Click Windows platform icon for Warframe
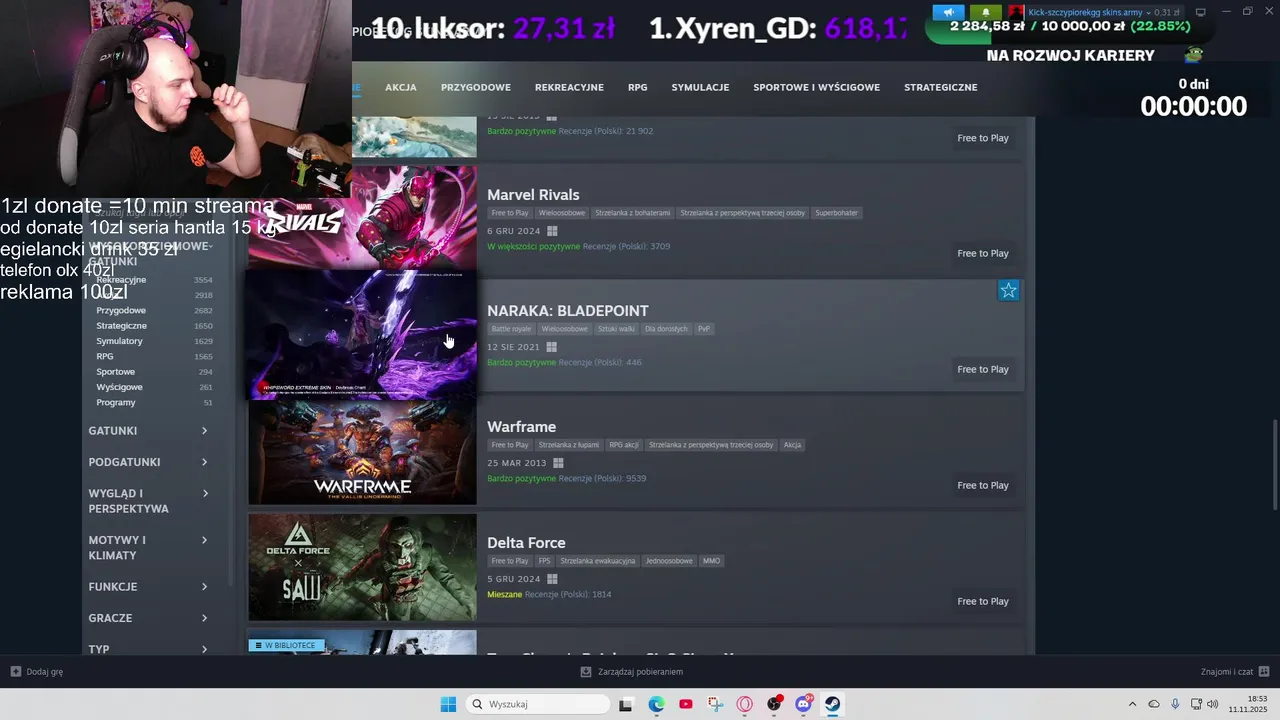Image resolution: width=1280 pixels, height=720 pixels. coord(558,463)
